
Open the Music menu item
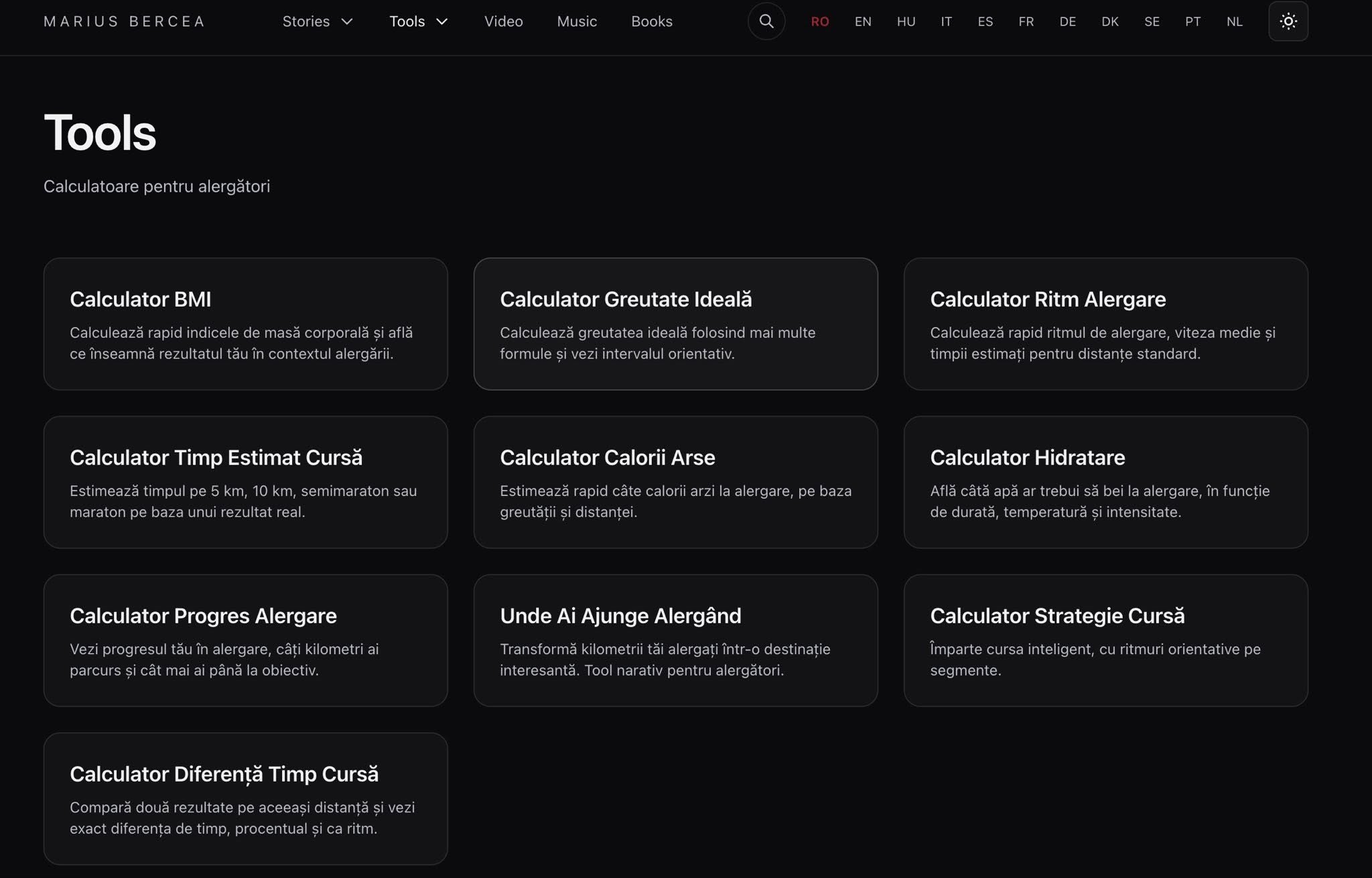tap(576, 21)
